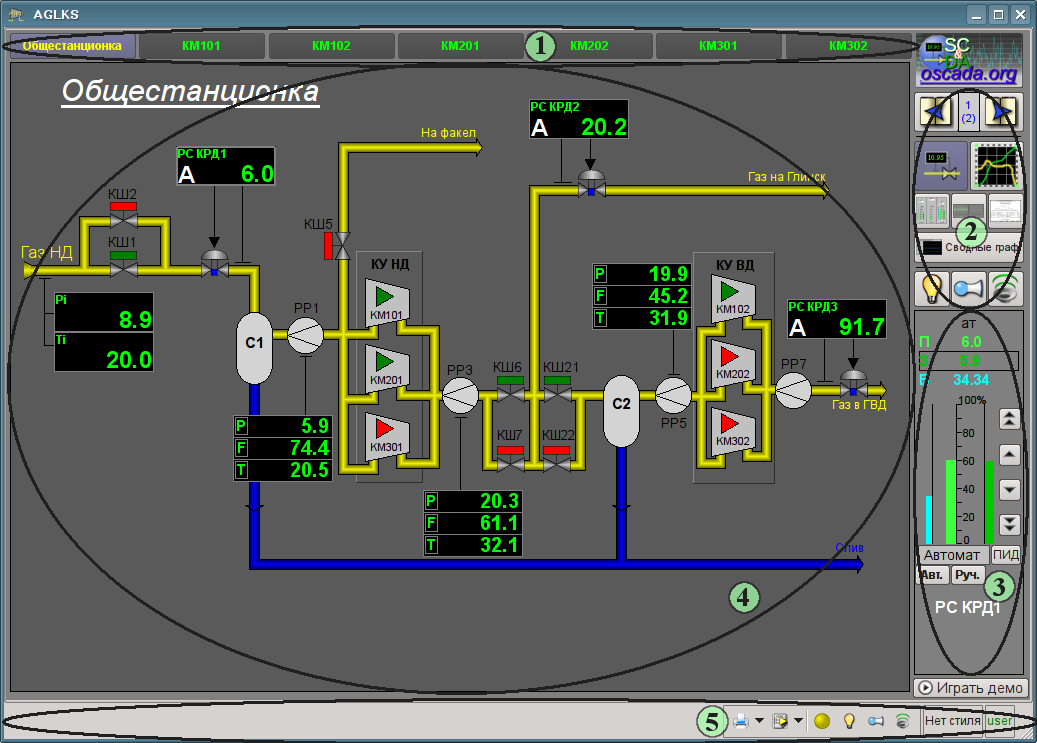Viewport: 1037px width, 743px height.
Task: Switch to the KM101 tab
Action: pyautogui.click(x=202, y=46)
